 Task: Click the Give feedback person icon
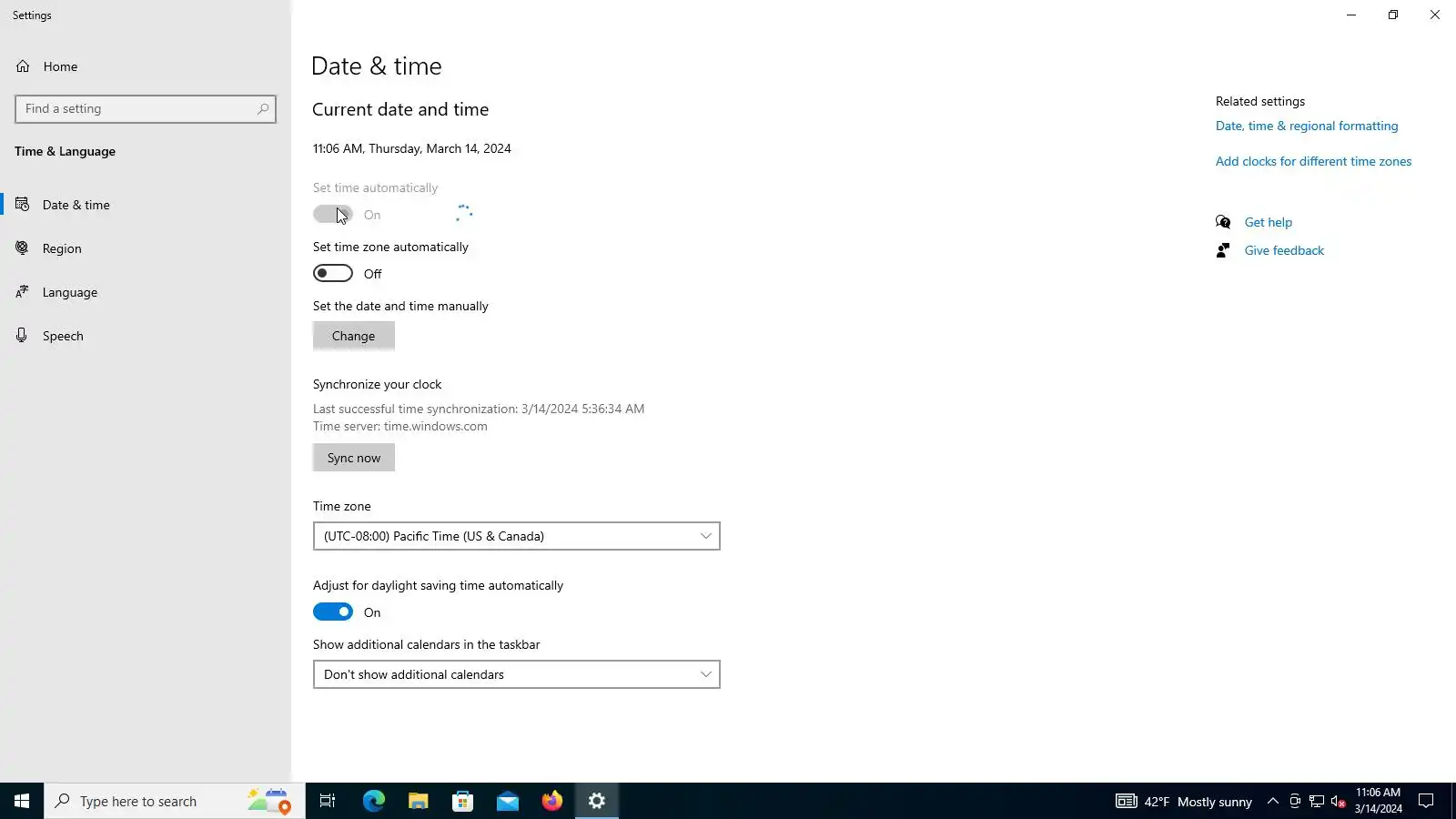coord(1223,250)
